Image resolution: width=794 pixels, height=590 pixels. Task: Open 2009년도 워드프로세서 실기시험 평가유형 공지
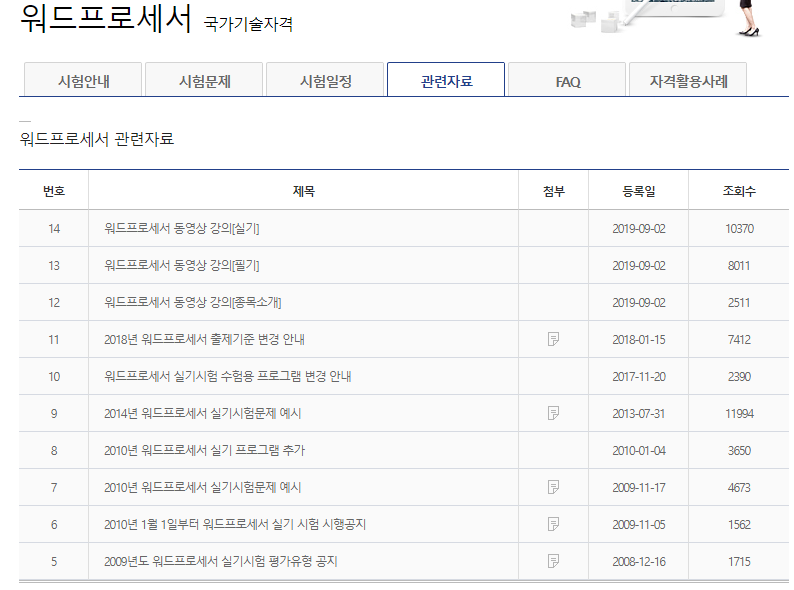[x=221, y=561]
